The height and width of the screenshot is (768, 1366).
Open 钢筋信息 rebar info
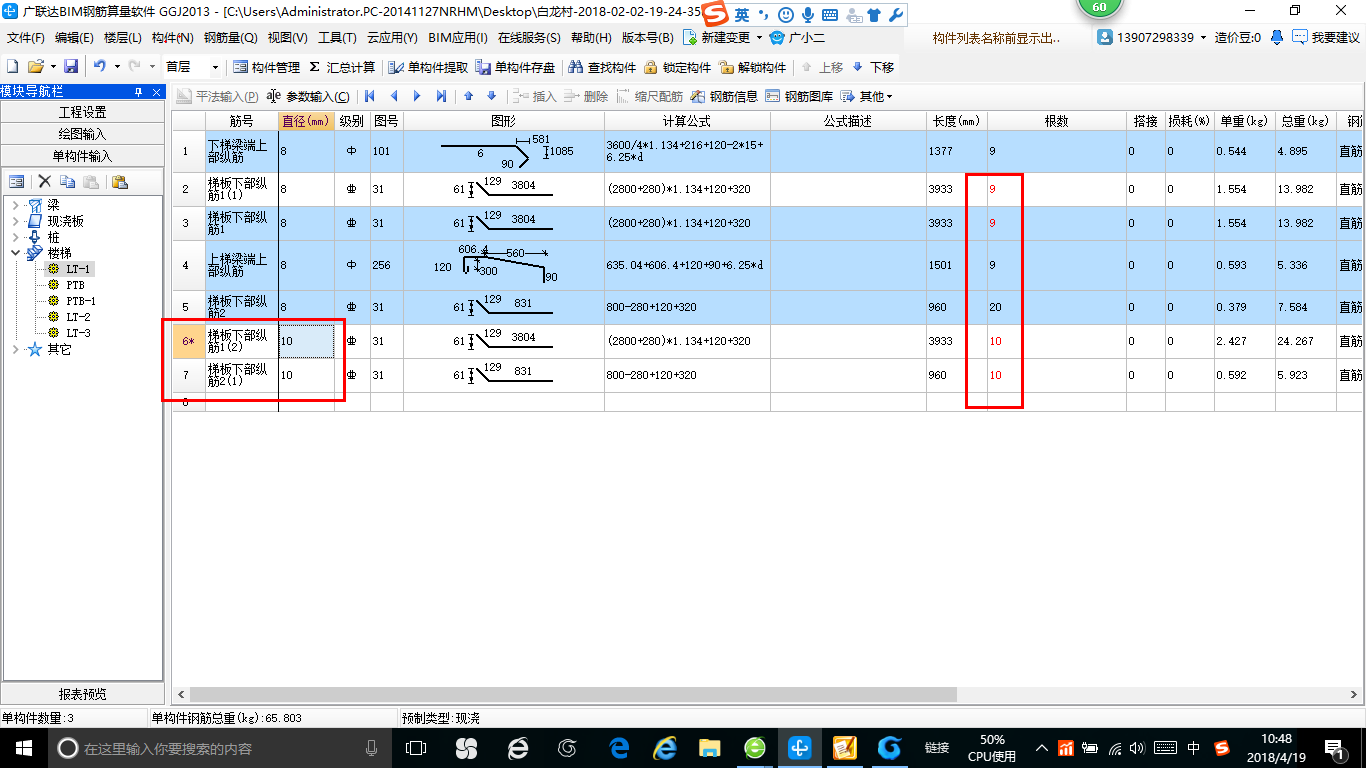(x=724, y=96)
